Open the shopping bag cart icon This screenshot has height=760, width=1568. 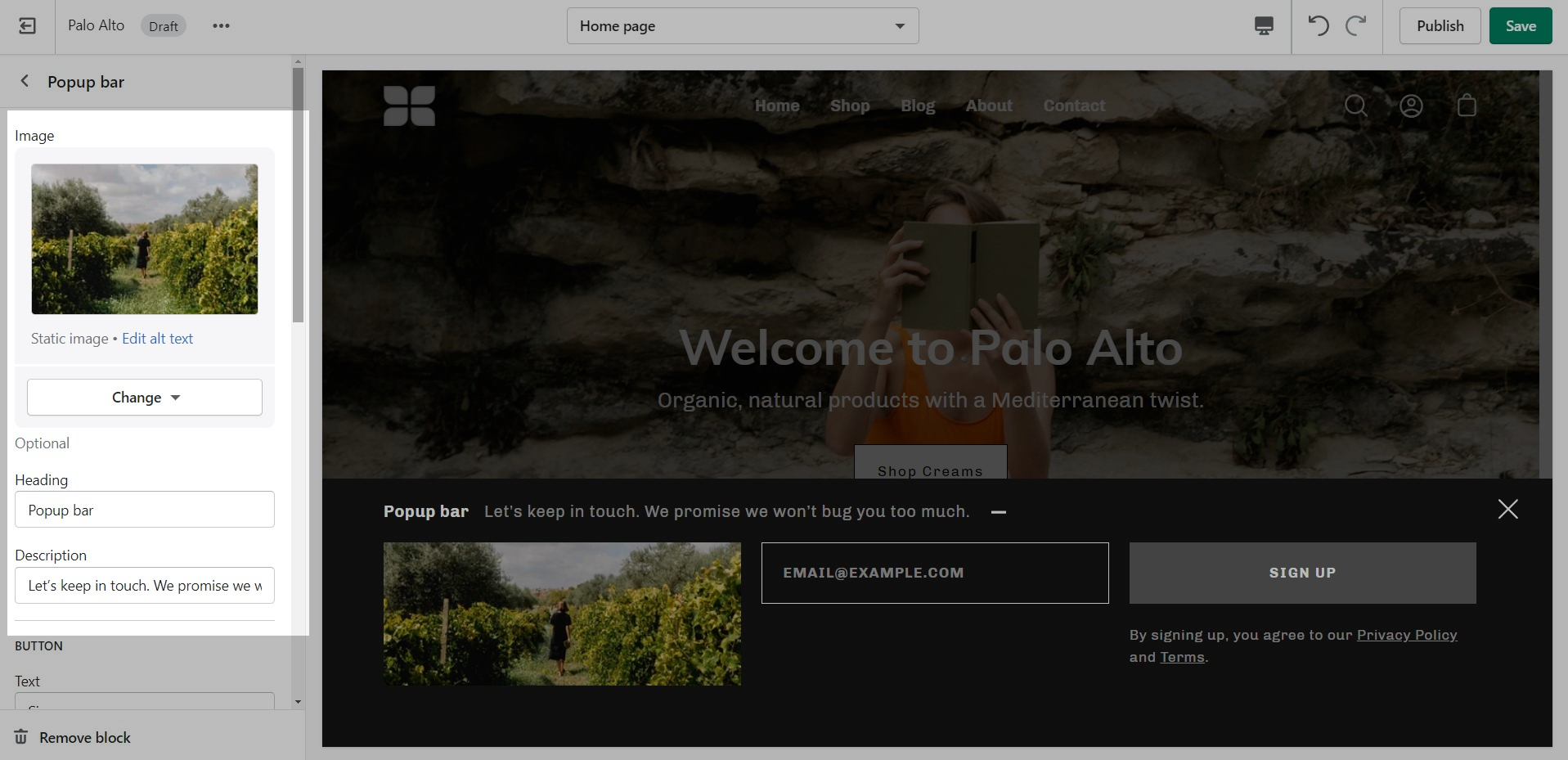[1467, 106]
